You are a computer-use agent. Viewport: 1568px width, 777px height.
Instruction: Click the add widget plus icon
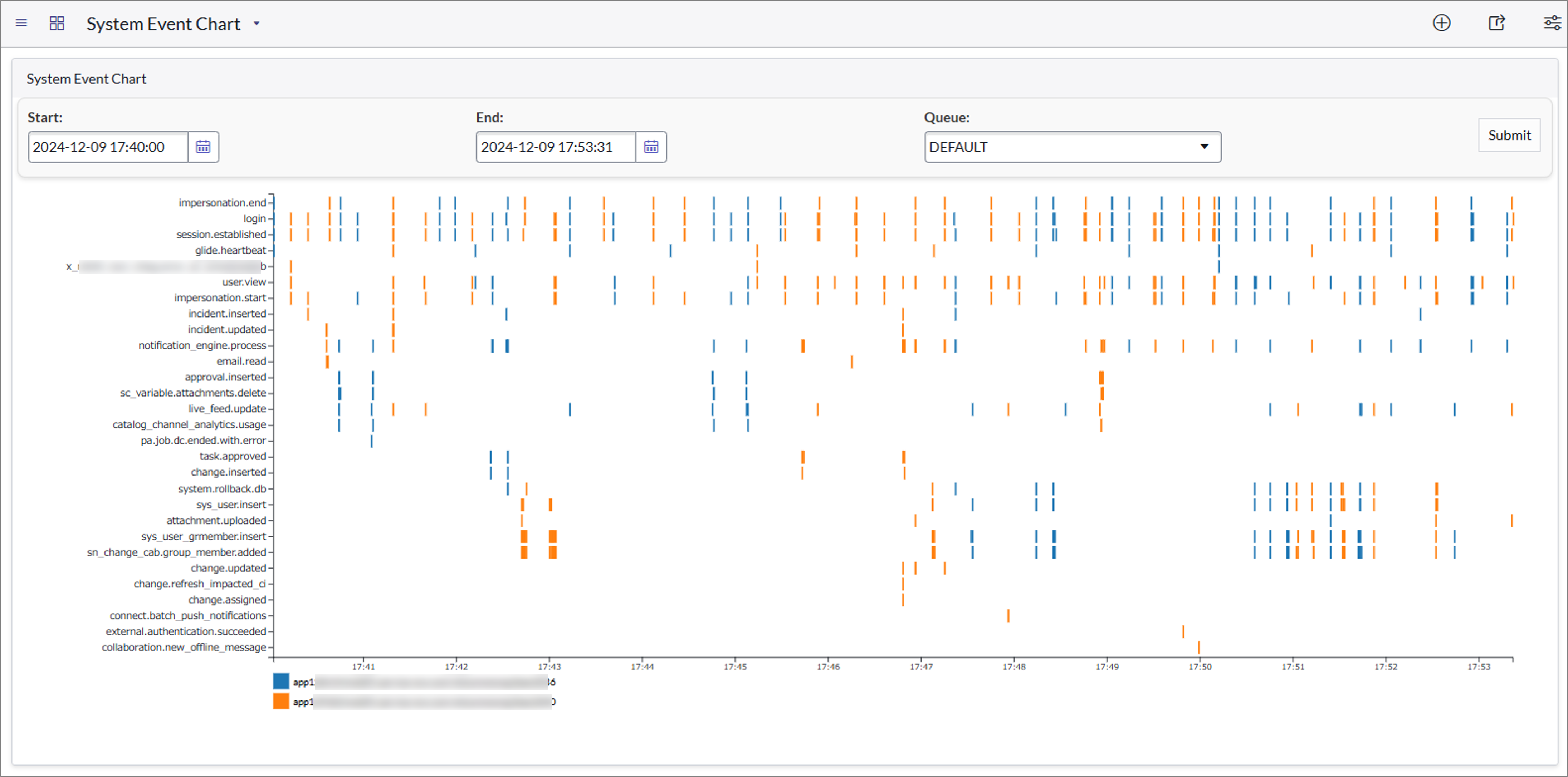click(x=1442, y=23)
